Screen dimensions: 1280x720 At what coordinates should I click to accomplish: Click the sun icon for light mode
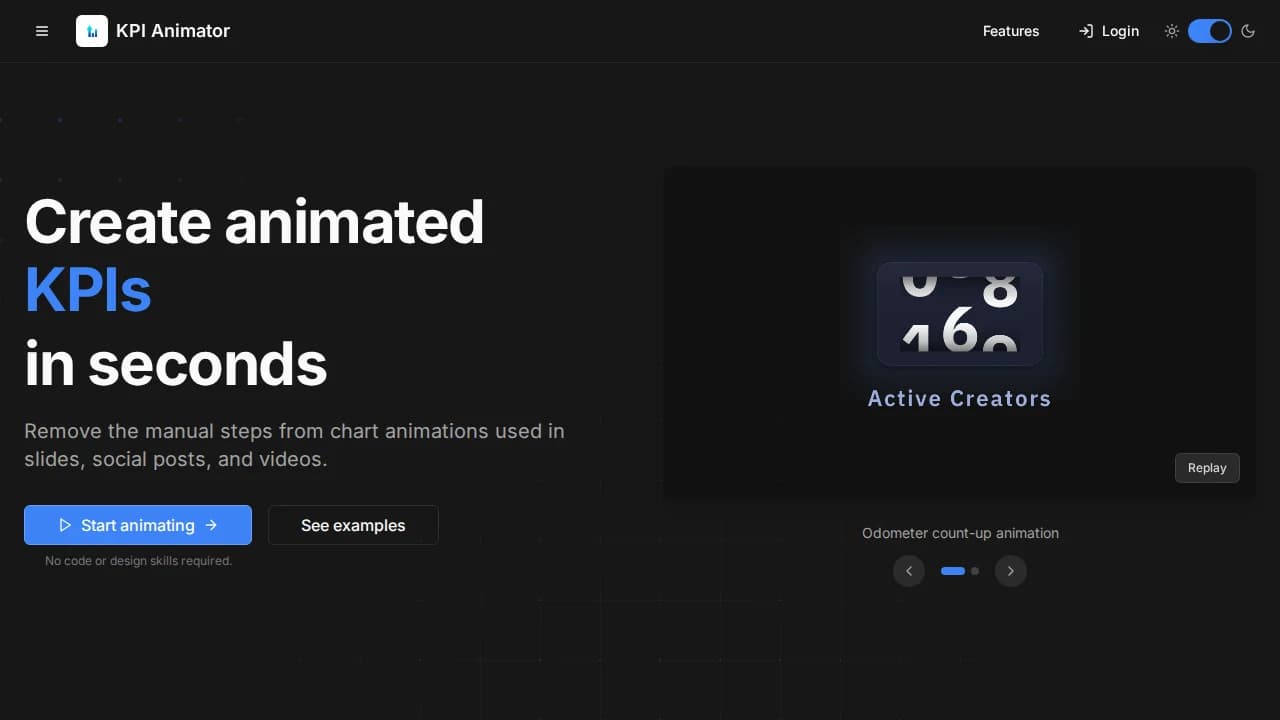tap(1171, 31)
